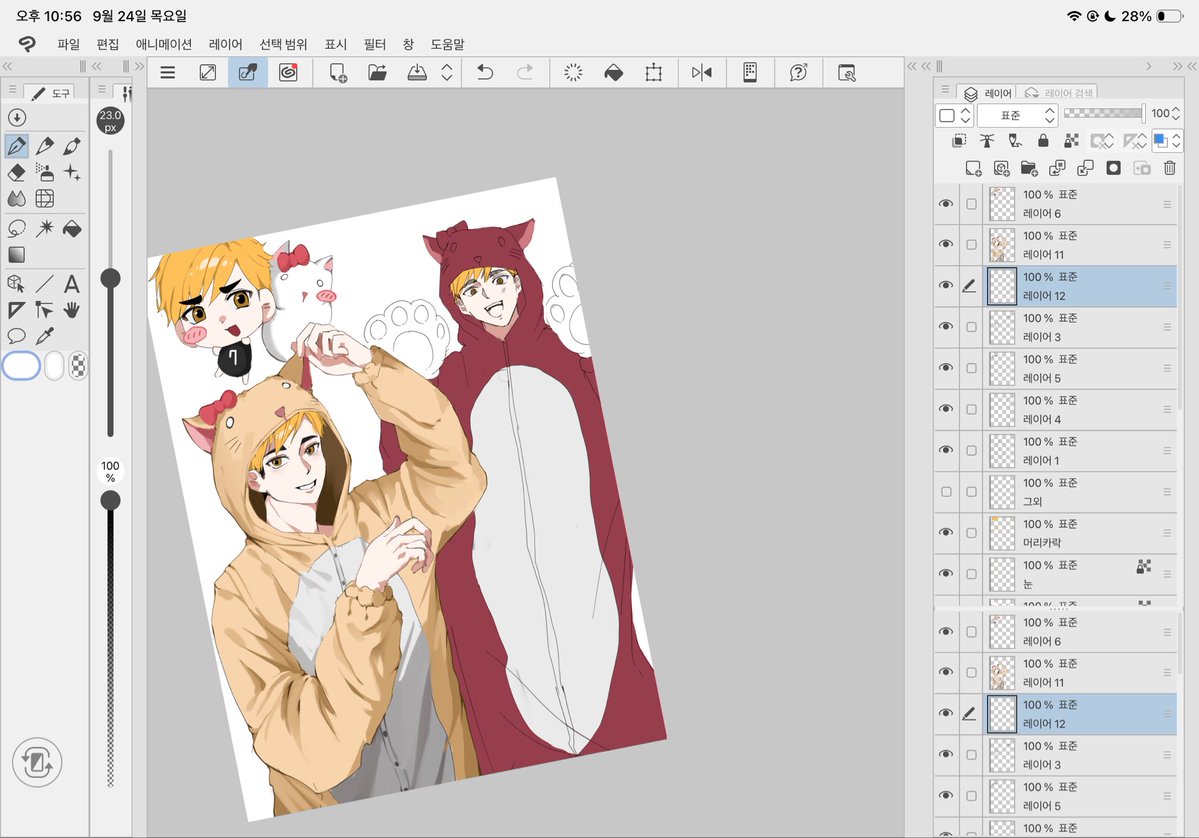Open the 필터 menu
Viewport: 1199px width, 838px height.
pyautogui.click(x=375, y=44)
